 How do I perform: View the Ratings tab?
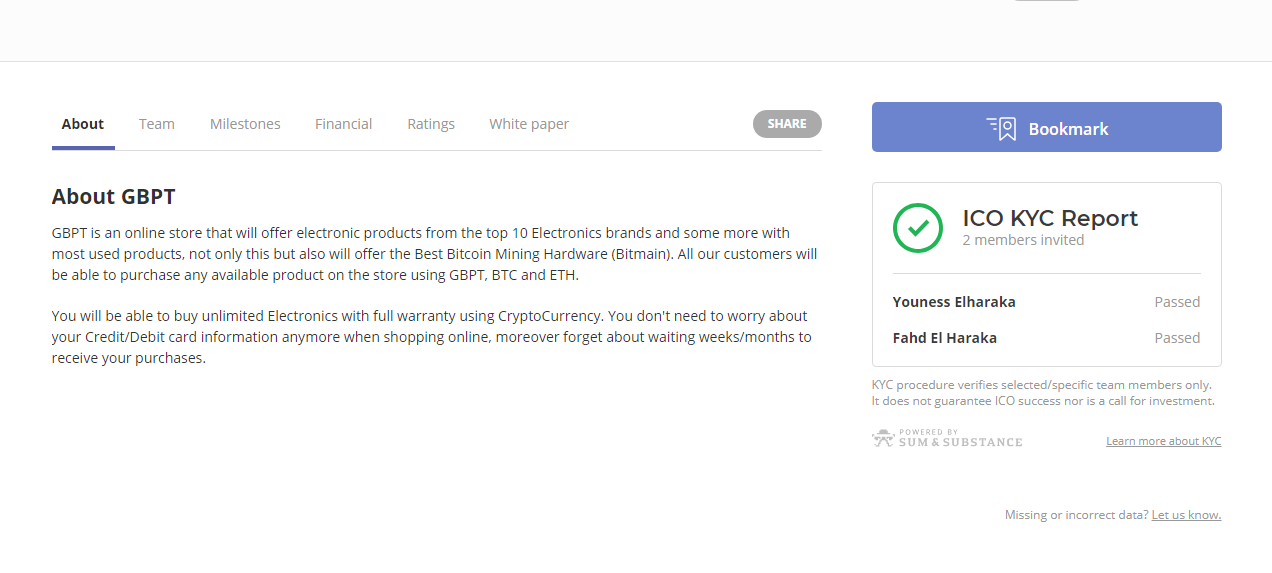(x=431, y=124)
